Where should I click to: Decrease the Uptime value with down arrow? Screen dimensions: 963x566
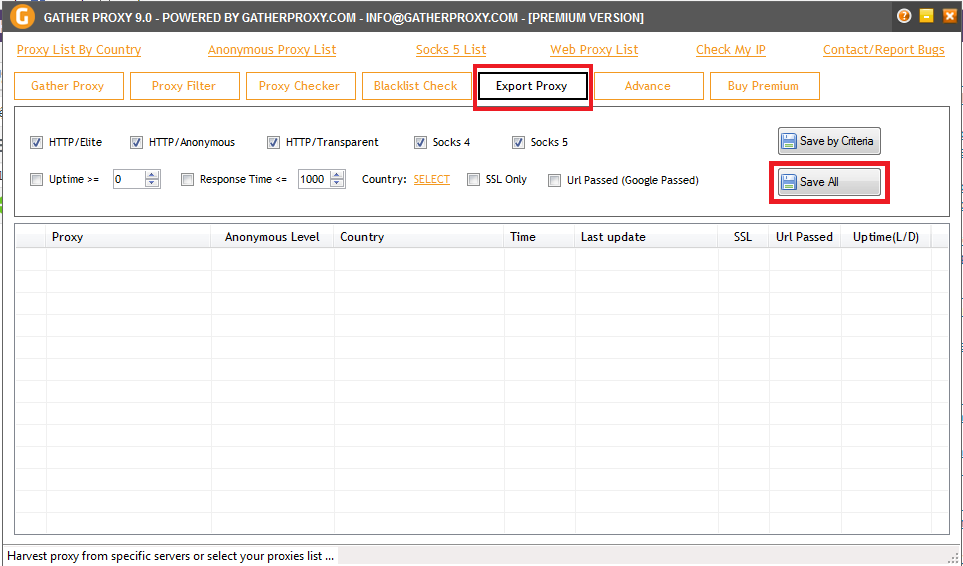[x=152, y=183]
